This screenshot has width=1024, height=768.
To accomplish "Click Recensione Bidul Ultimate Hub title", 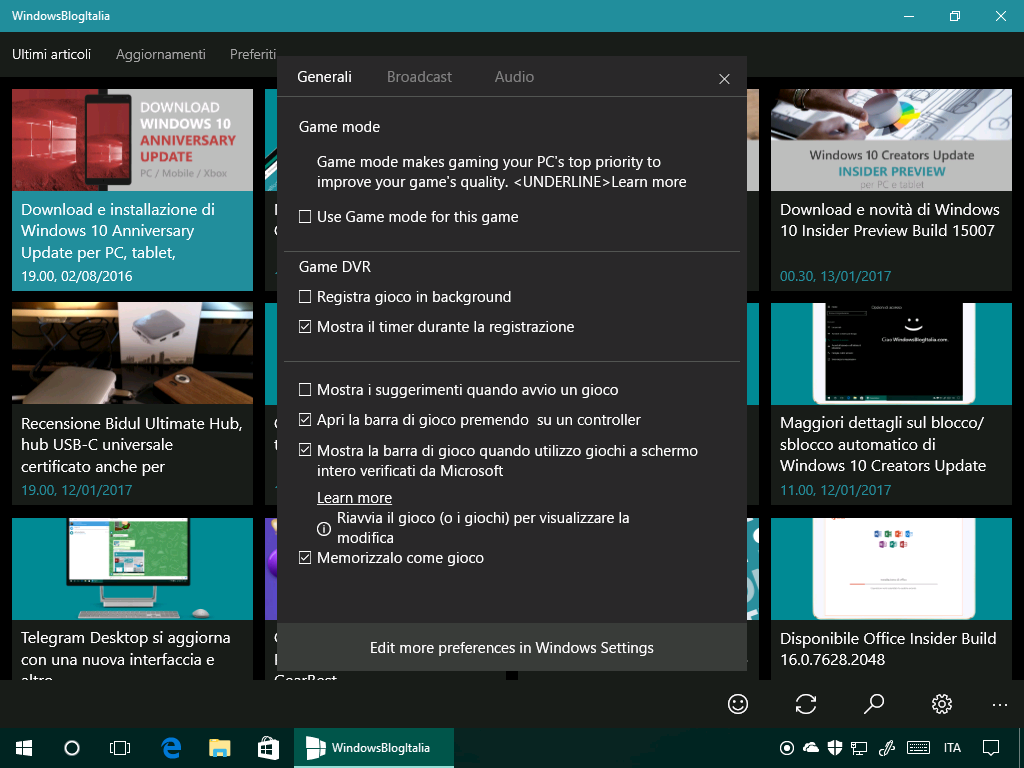I will (132, 445).
